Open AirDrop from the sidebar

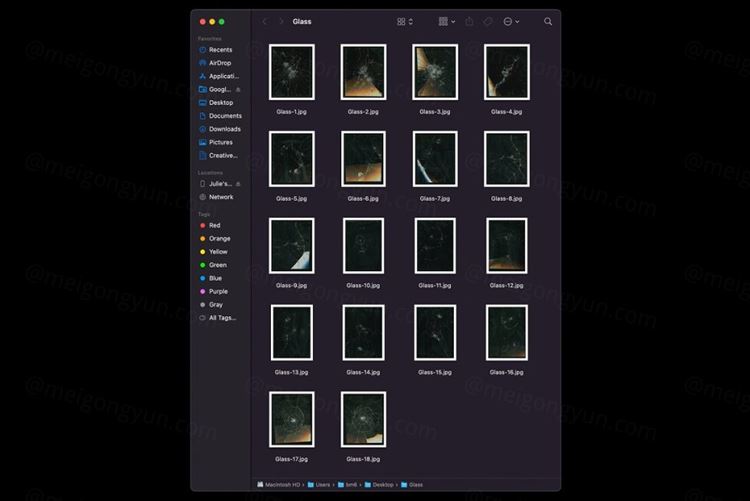tap(219, 63)
